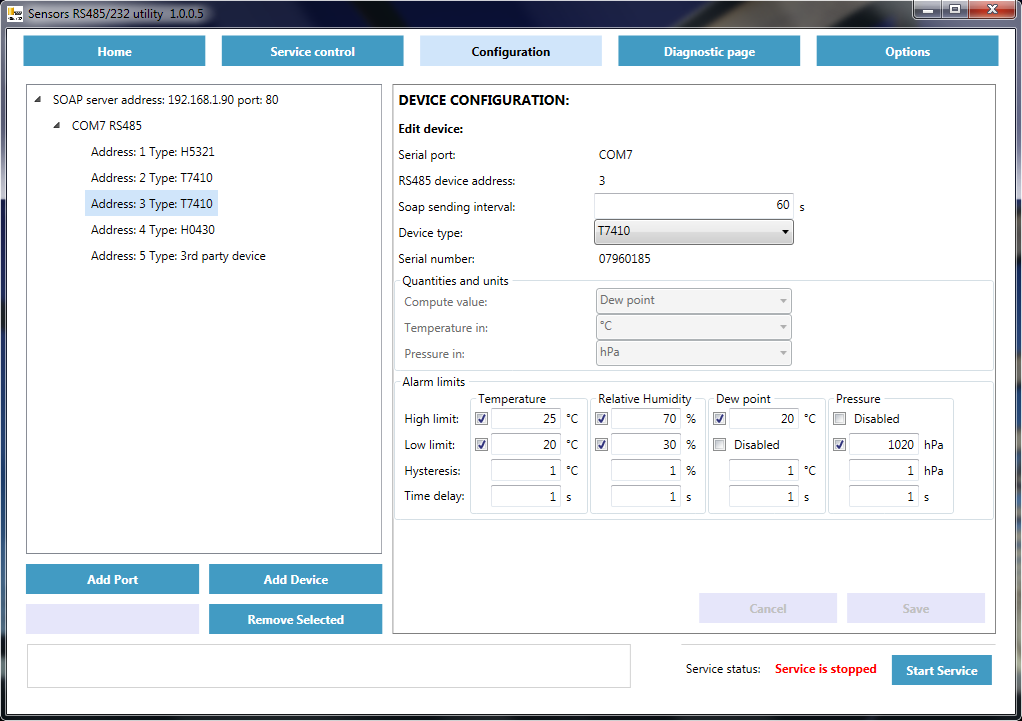This screenshot has height=721, width=1022.
Task: Edit Relative Humidity low limit value 30
Action: (x=645, y=445)
